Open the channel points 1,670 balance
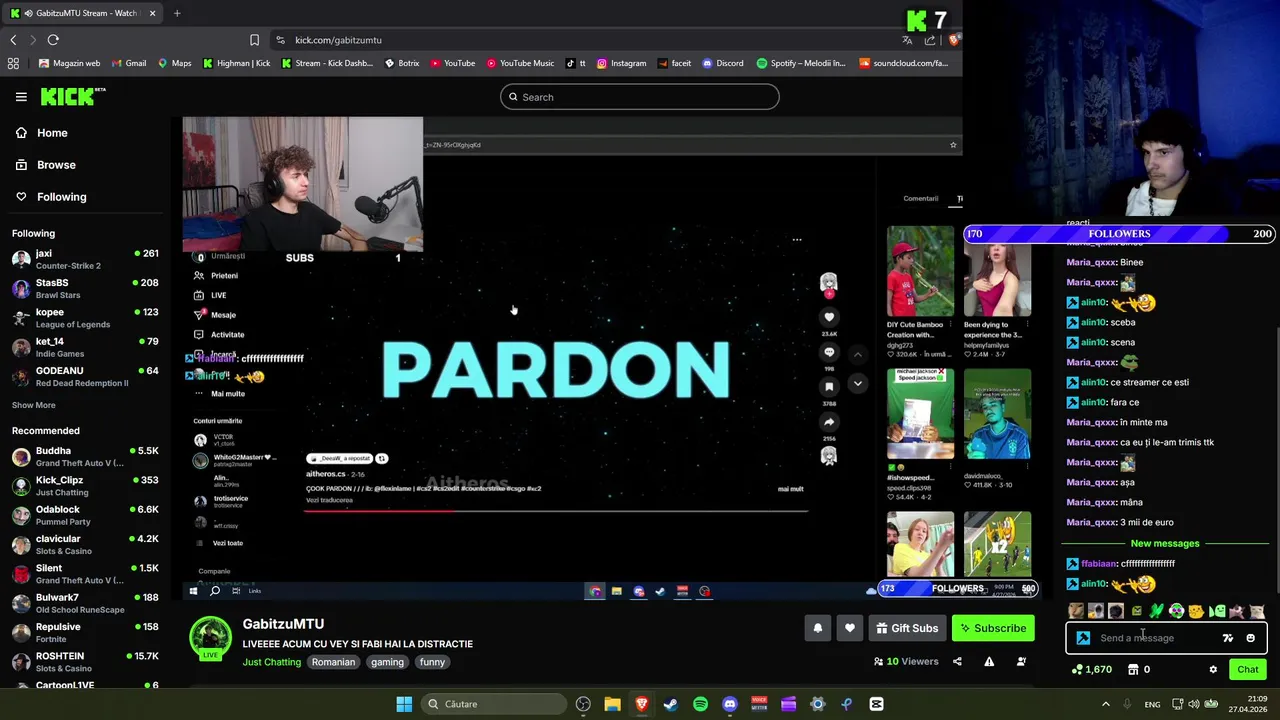The image size is (1280, 720). pos(1091,669)
